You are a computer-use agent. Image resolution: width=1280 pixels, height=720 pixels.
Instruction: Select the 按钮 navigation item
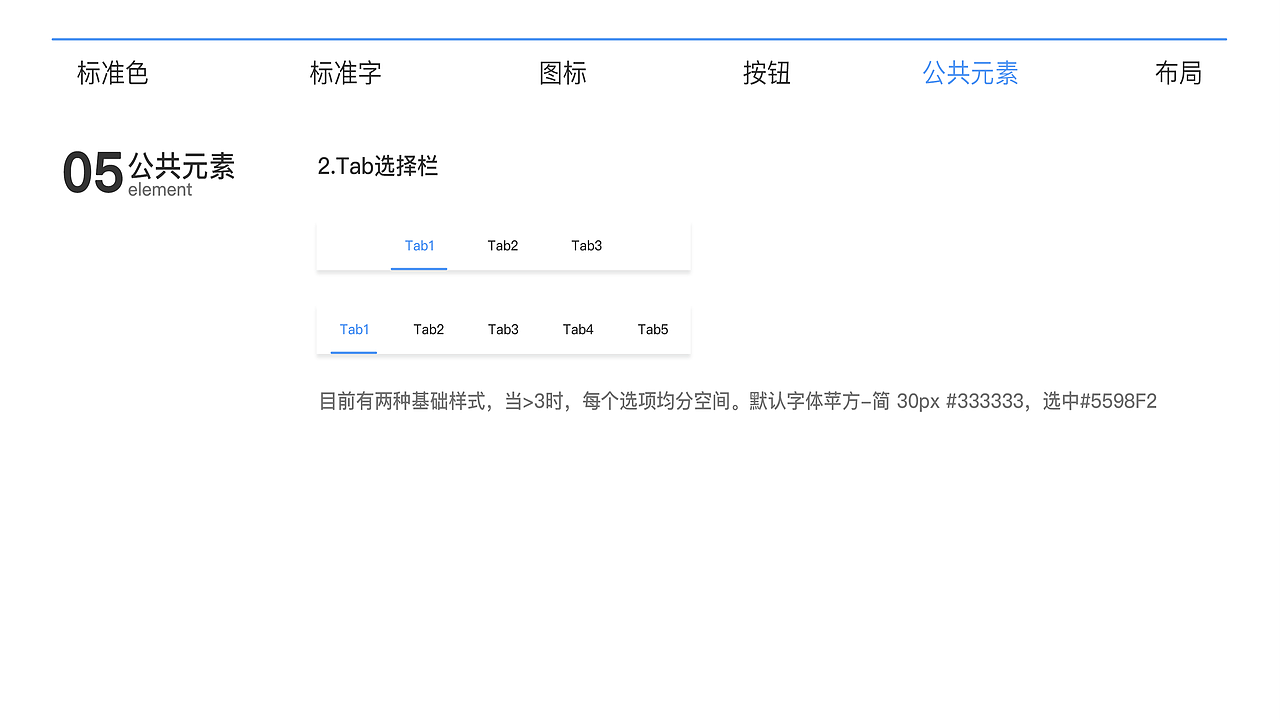[767, 73]
